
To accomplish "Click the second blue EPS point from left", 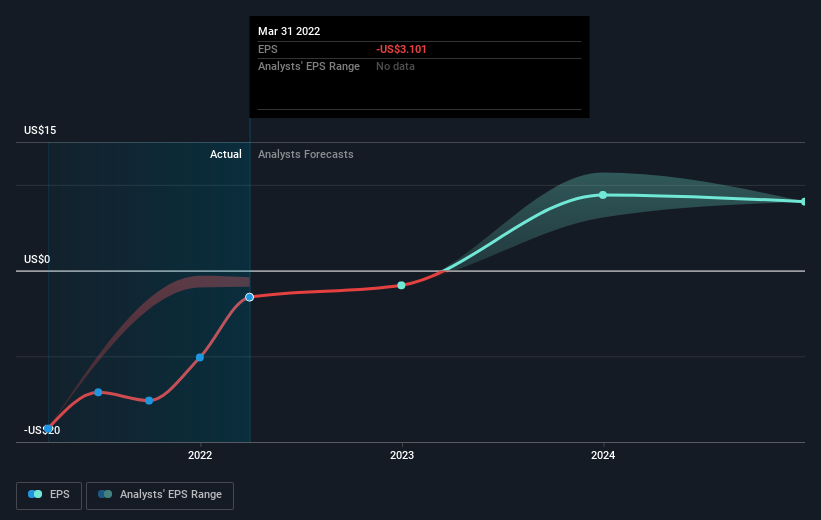I will click(98, 392).
